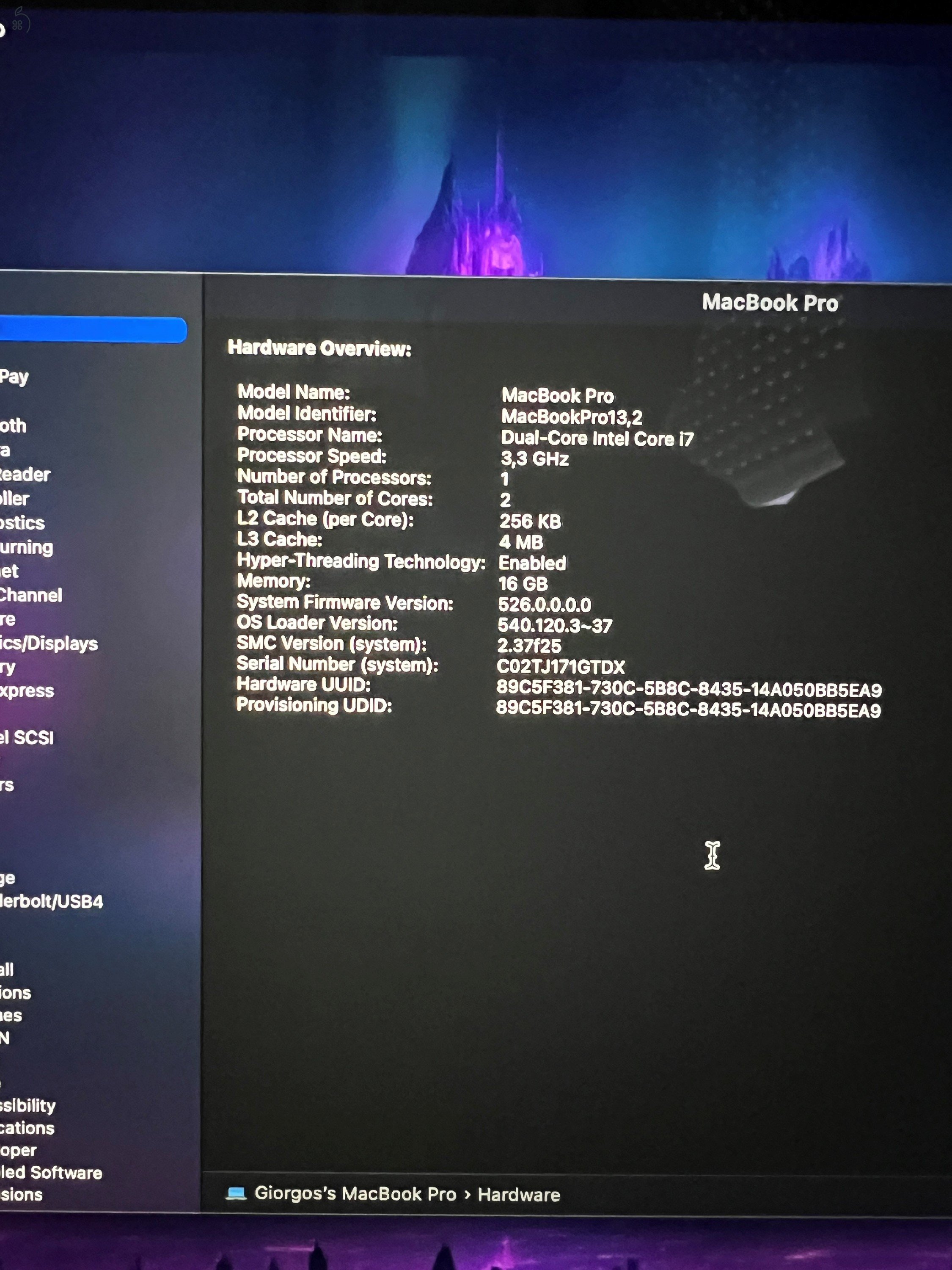Open the Card Reader sidebar item
The width and height of the screenshot is (952, 1270).
[x=25, y=474]
